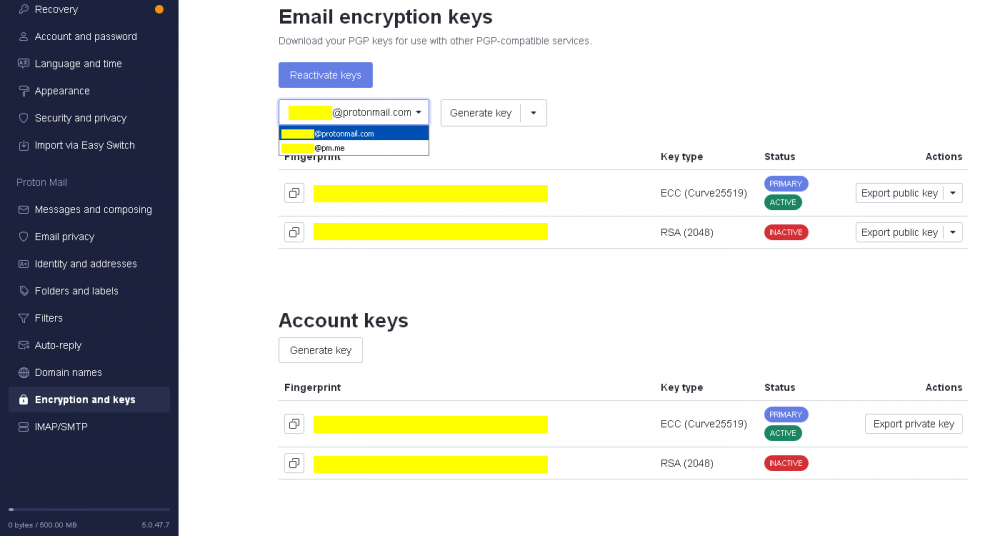Viewport: 1000px width, 536px height.
Task: Copy fingerprint of primary email ECC key
Action: click(294, 193)
